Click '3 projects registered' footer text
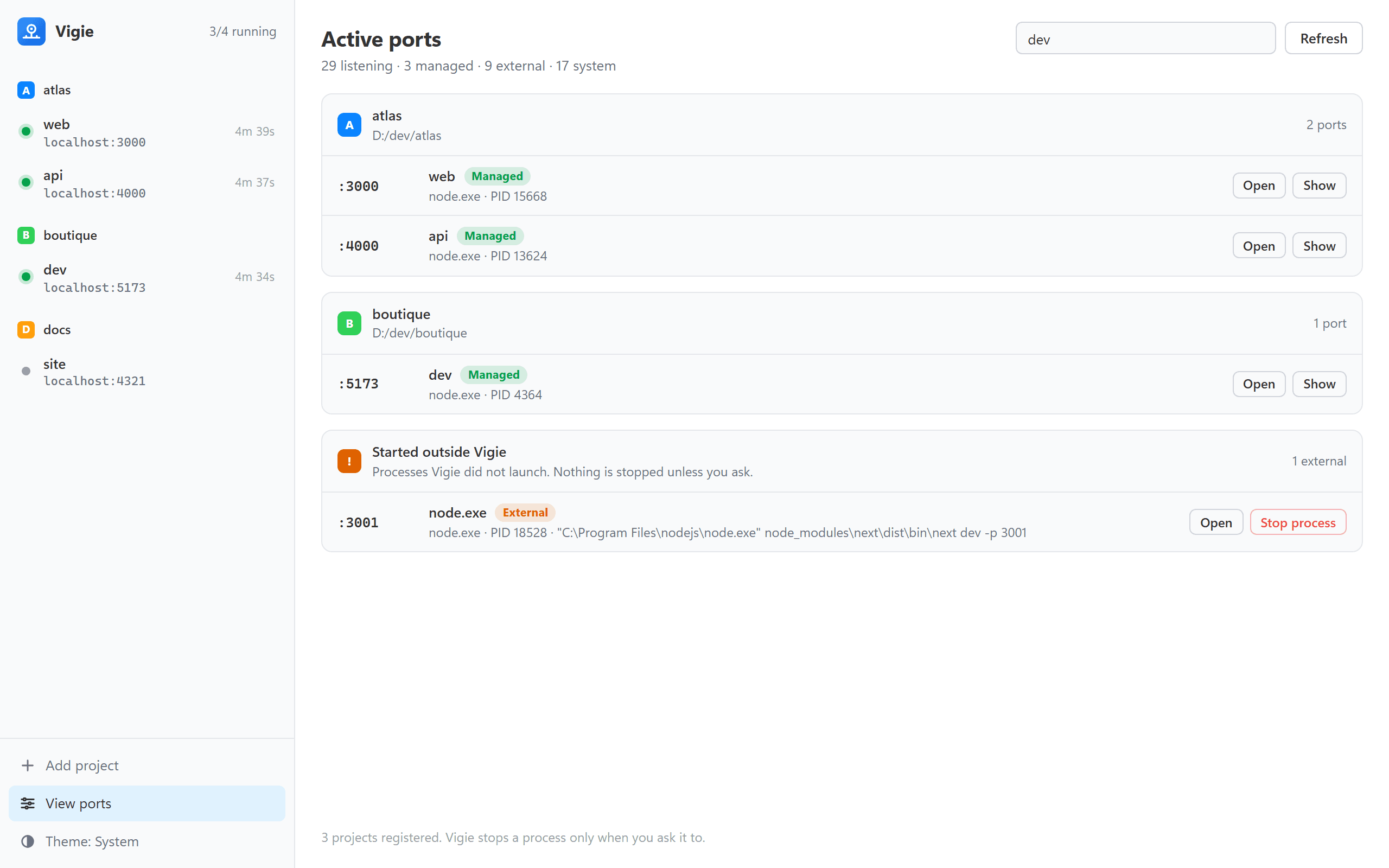The height and width of the screenshot is (868, 1389). click(513, 838)
